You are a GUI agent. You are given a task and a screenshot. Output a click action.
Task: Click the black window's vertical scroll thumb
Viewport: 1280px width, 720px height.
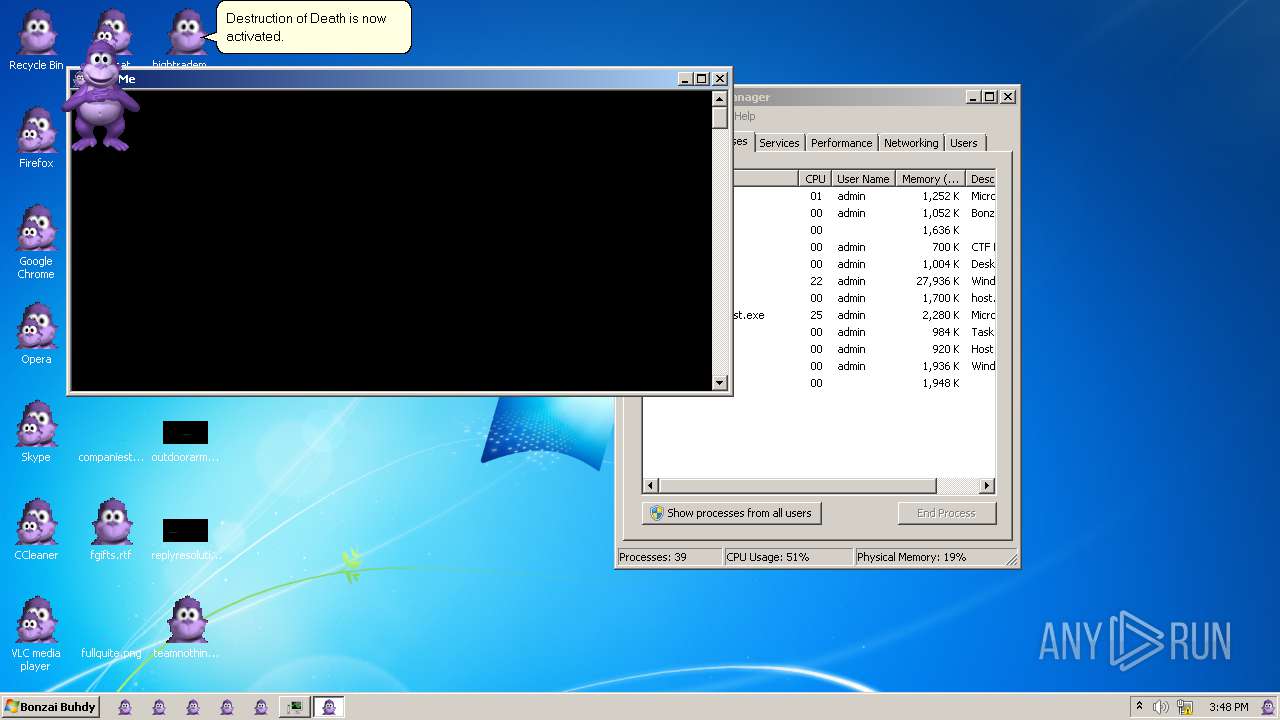[719, 117]
